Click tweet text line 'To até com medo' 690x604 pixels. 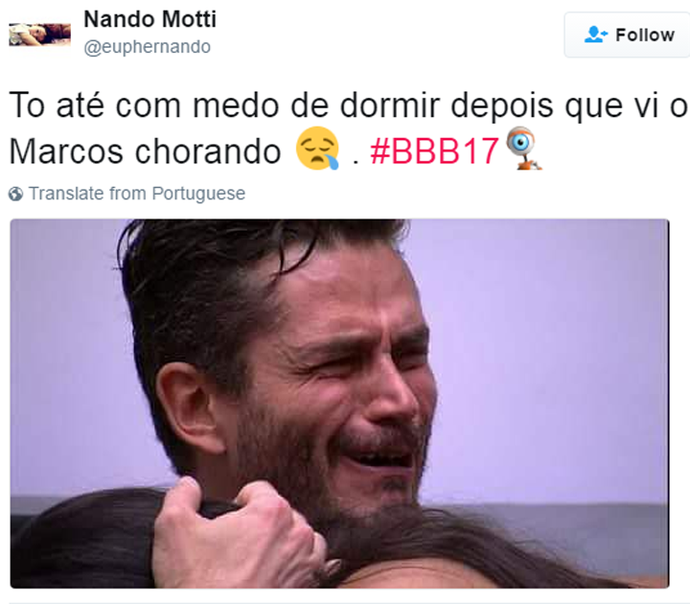(x=348, y=106)
